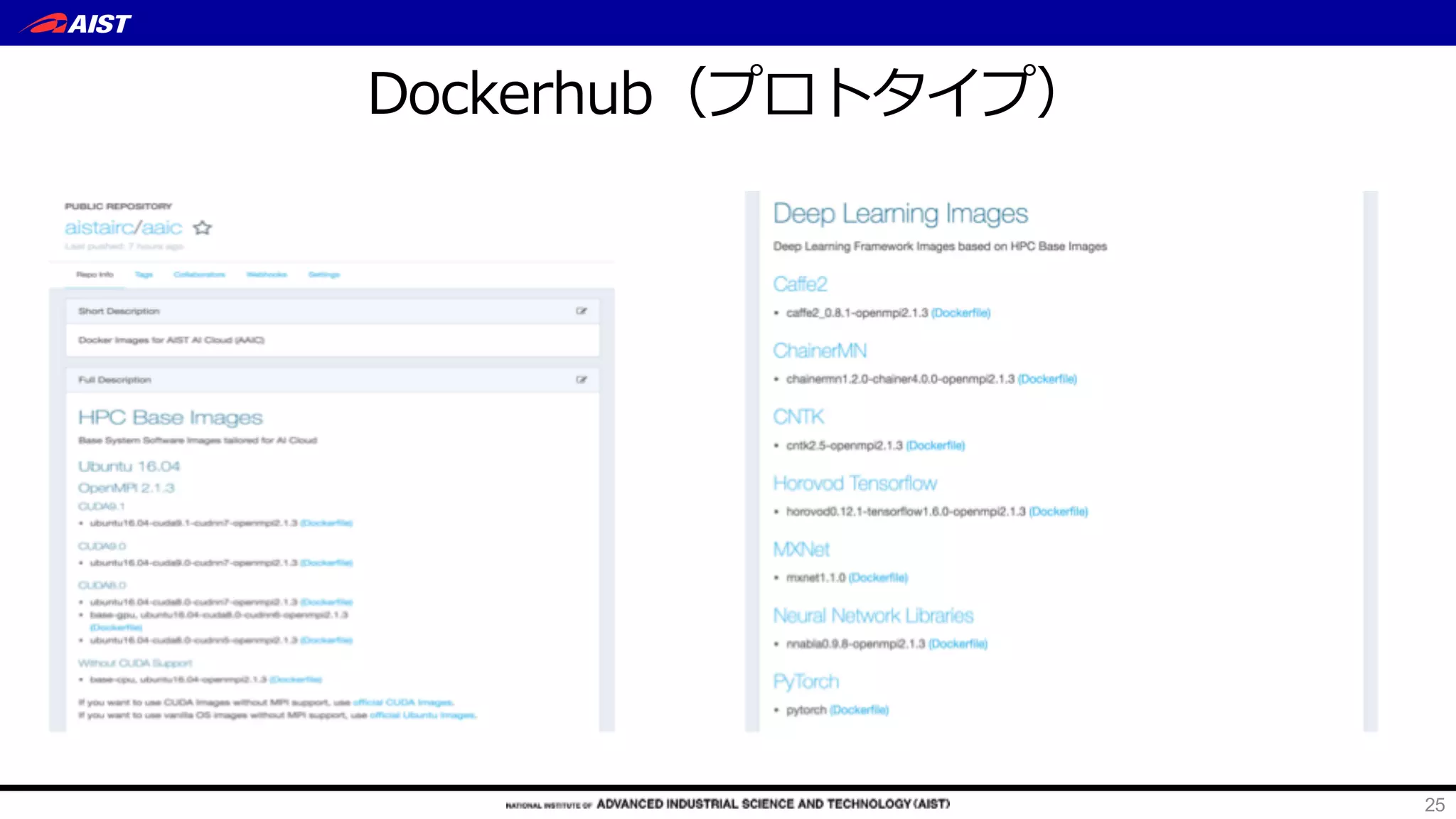
Task: Open the ChainerMN Dockerfile link
Action: click(x=1047, y=379)
